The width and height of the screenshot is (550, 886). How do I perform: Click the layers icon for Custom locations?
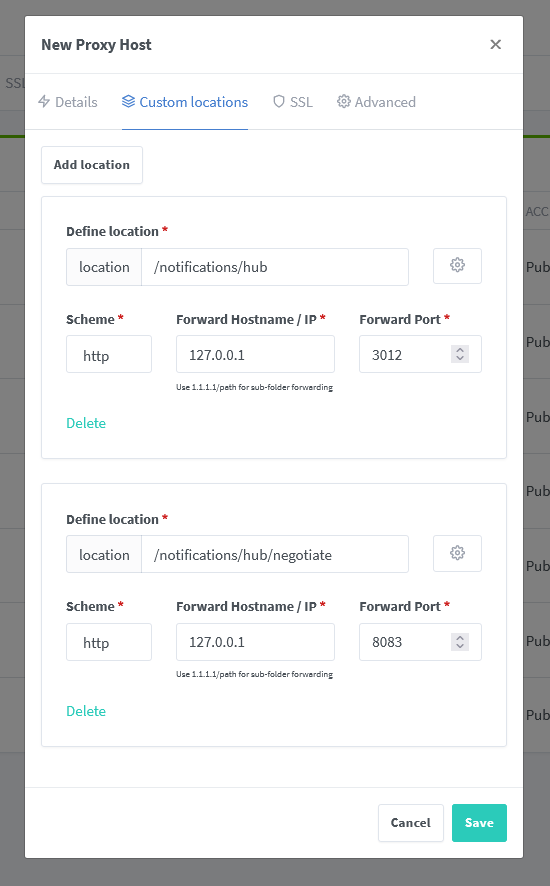click(128, 102)
